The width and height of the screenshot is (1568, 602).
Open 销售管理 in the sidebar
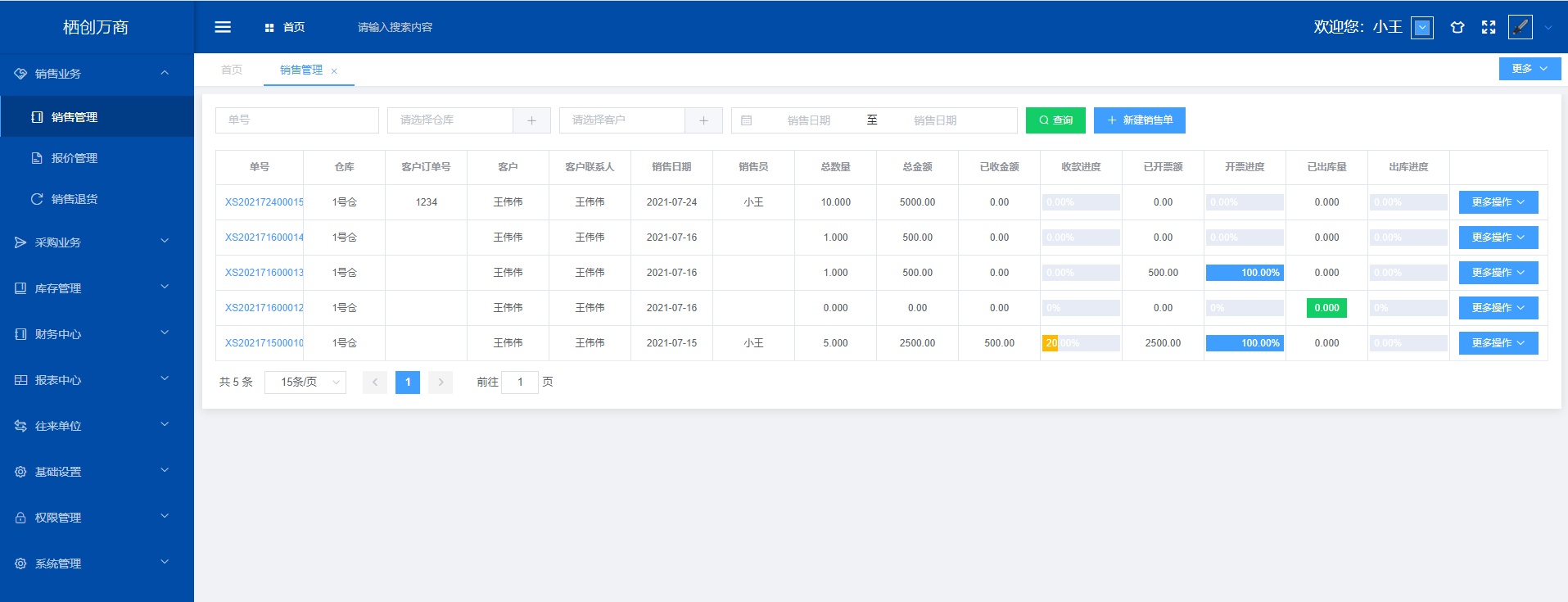(97, 117)
